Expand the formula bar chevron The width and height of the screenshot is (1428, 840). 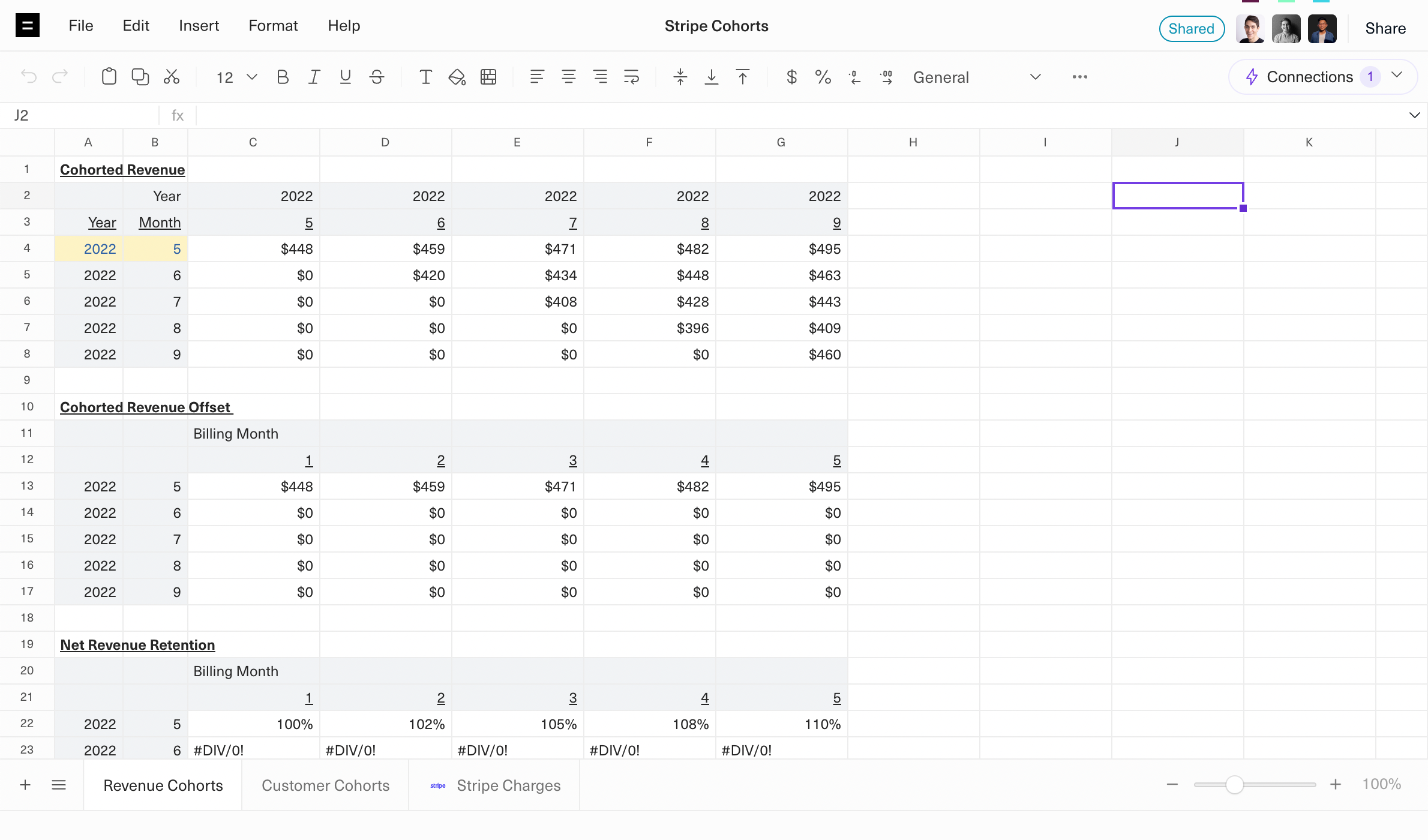click(x=1414, y=115)
